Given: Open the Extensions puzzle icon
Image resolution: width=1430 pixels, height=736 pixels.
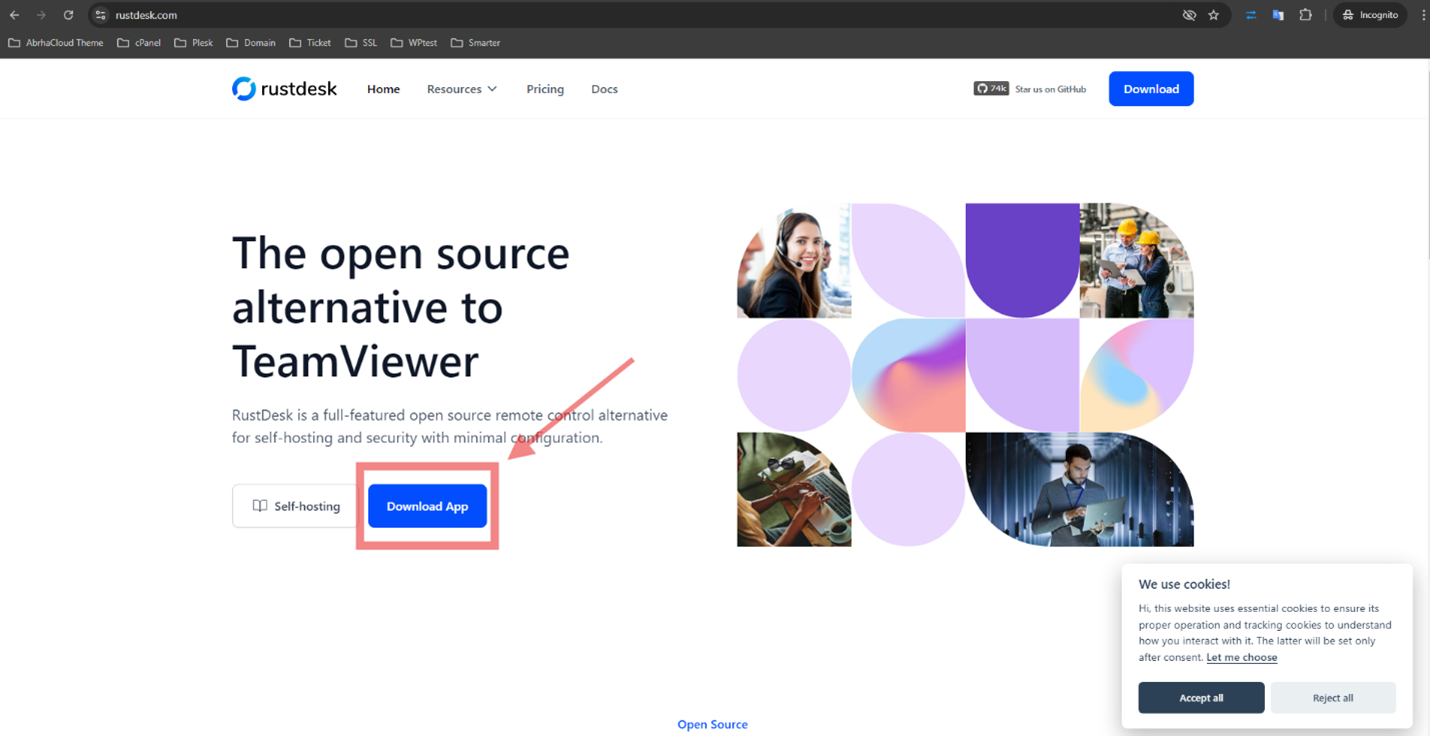Looking at the screenshot, I should pyautogui.click(x=1305, y=15).
